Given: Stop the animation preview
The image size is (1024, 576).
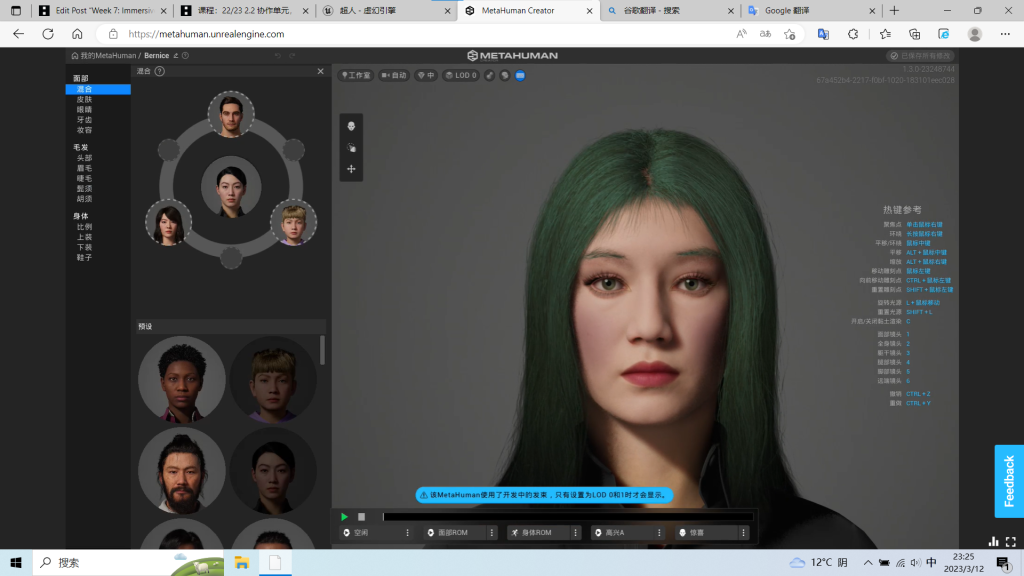Looking at the screenshot, I should click(361, 517).
